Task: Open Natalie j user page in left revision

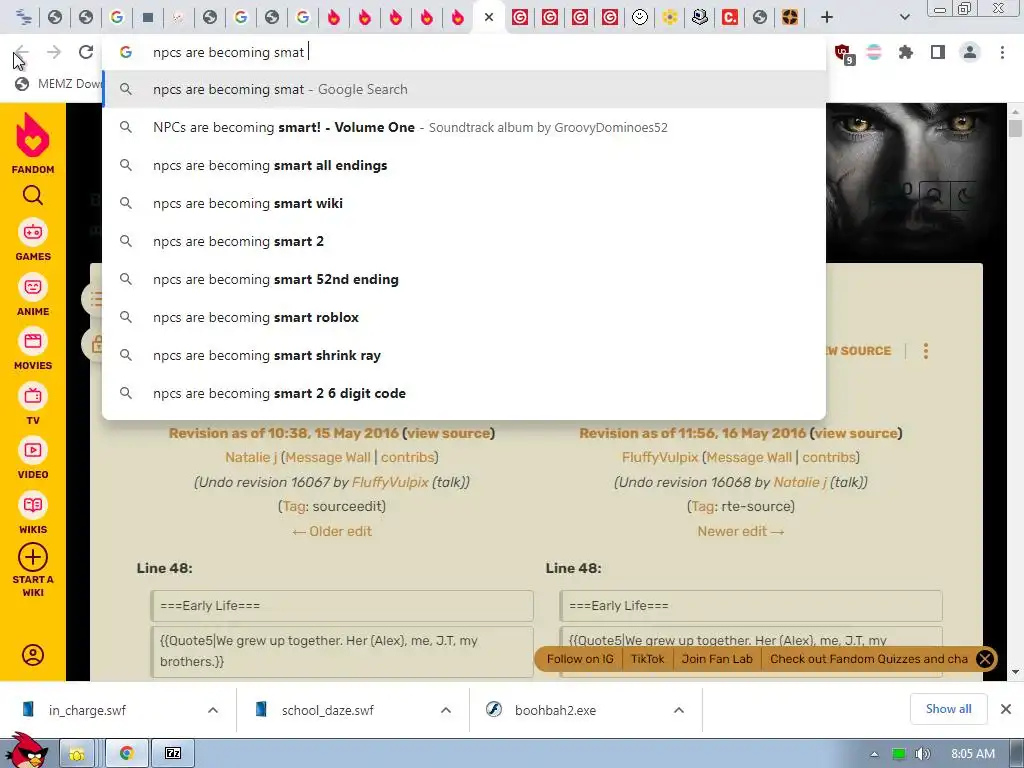Action: tap(251, 457)
